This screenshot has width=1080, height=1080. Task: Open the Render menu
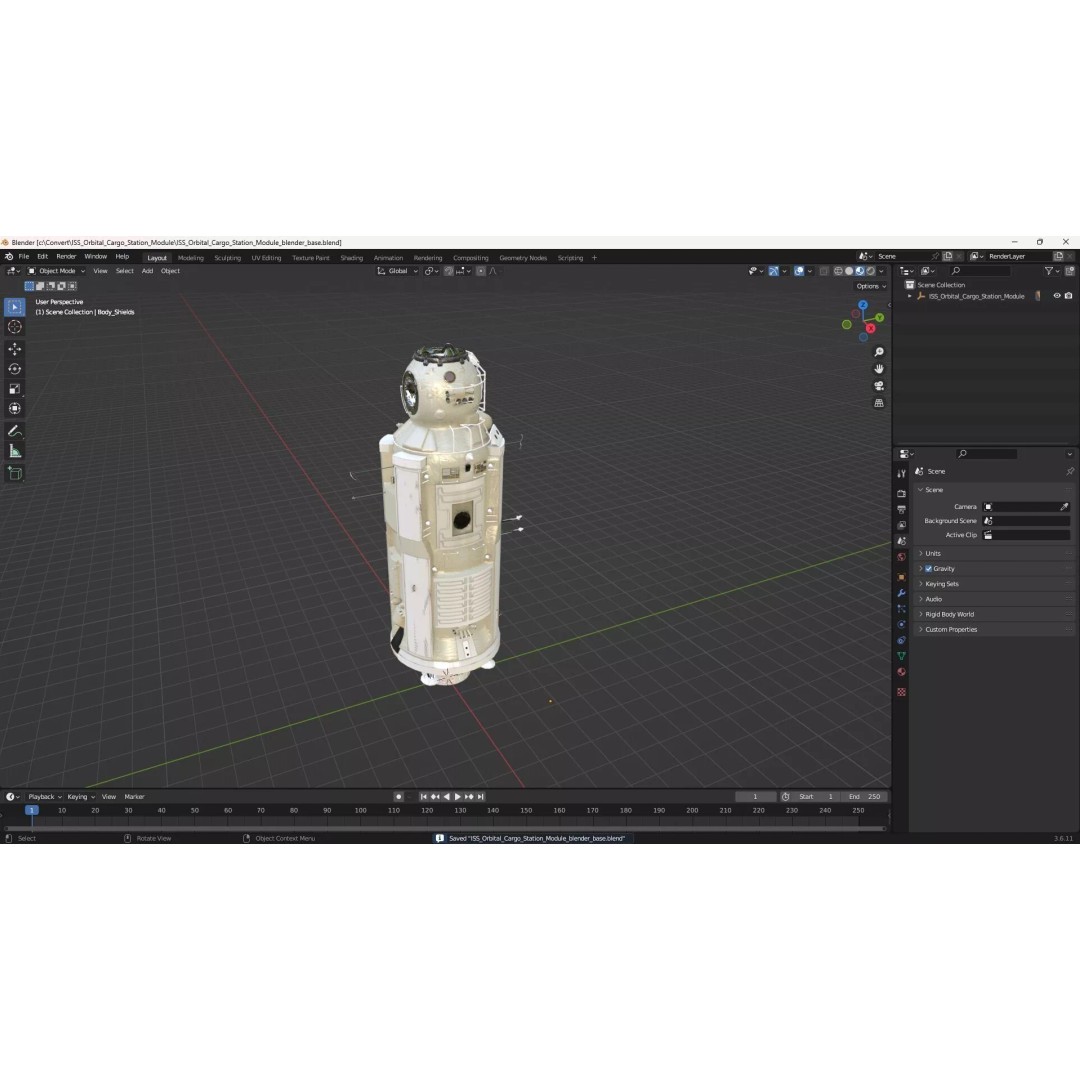[66, 257]
